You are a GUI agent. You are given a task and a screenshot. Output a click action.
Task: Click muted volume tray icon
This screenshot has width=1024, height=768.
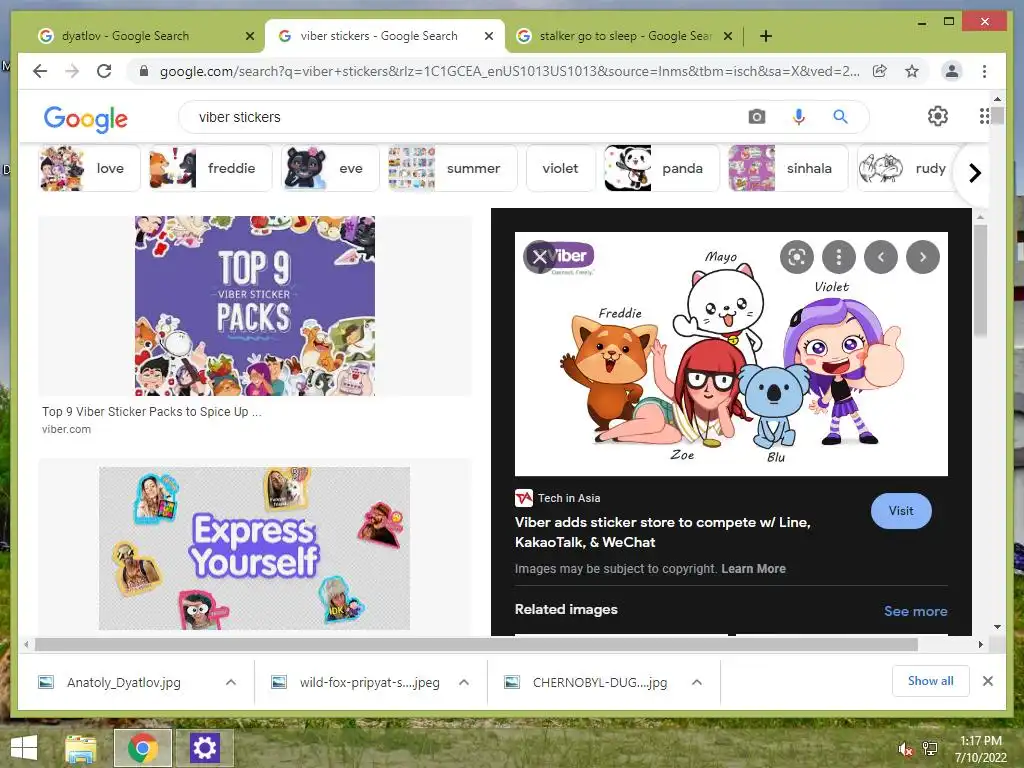[904, 749]
